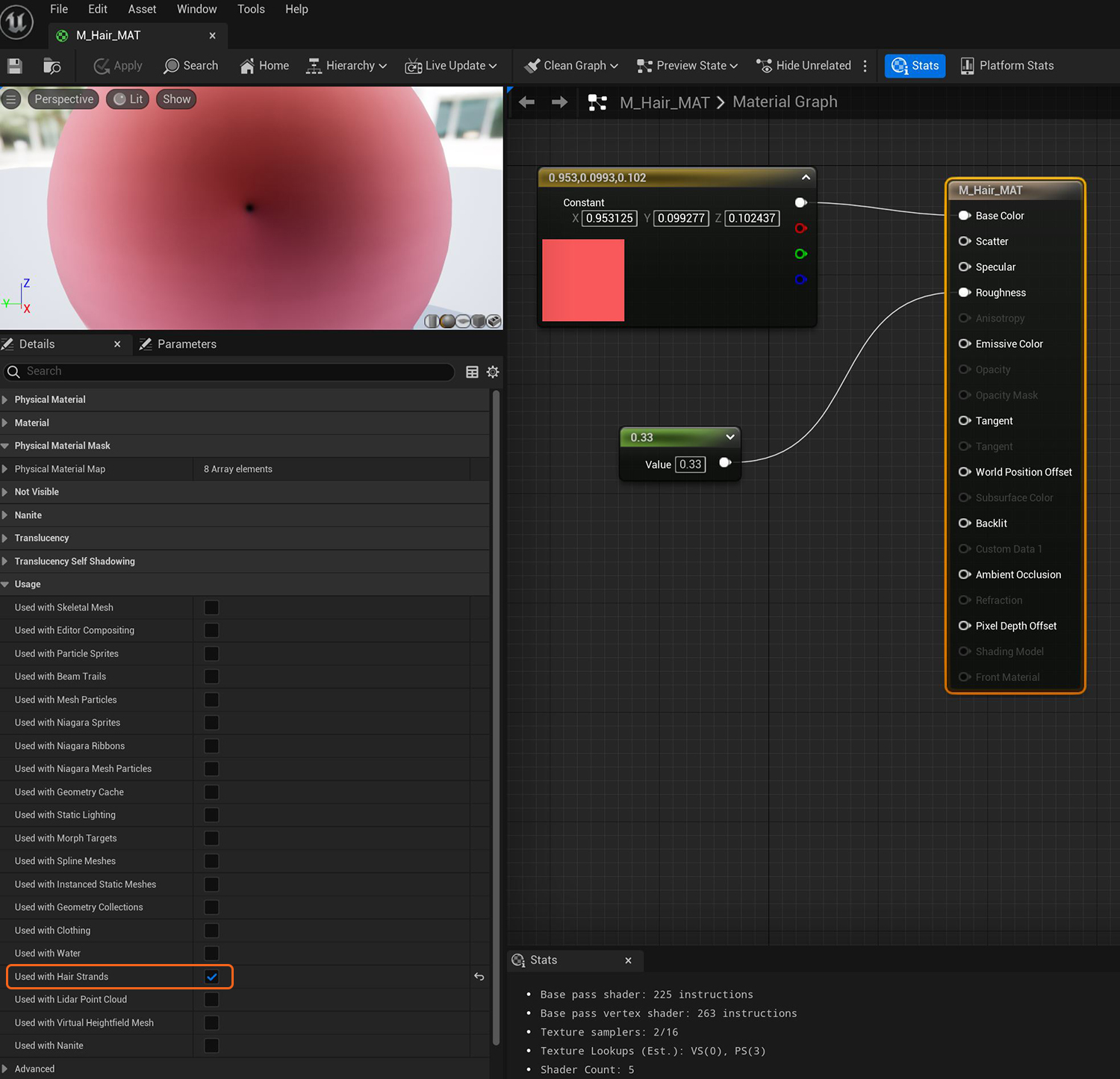1120x1079 pixels.
Task: Apply the material changes
Action: tap(118, 66)
